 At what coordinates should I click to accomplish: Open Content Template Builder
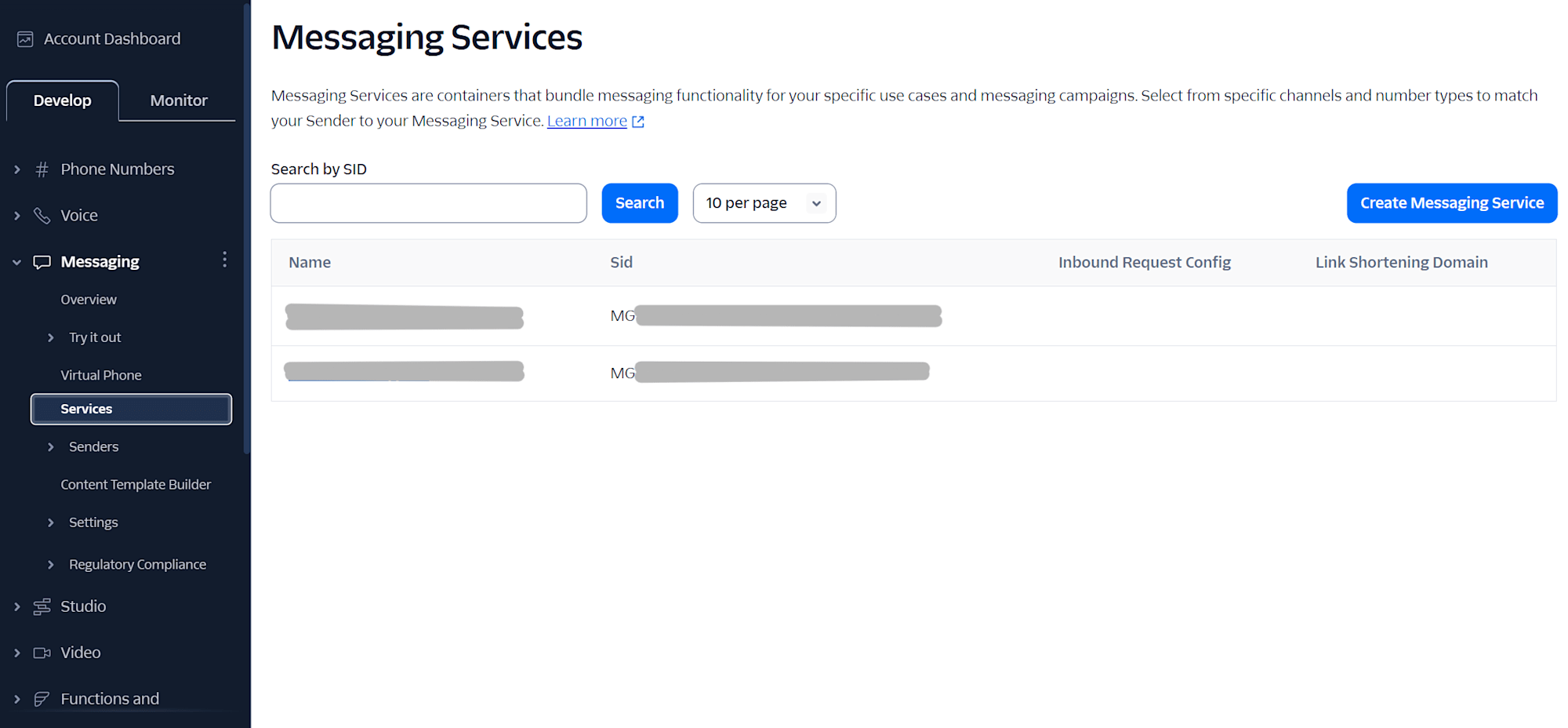(136, 485)
